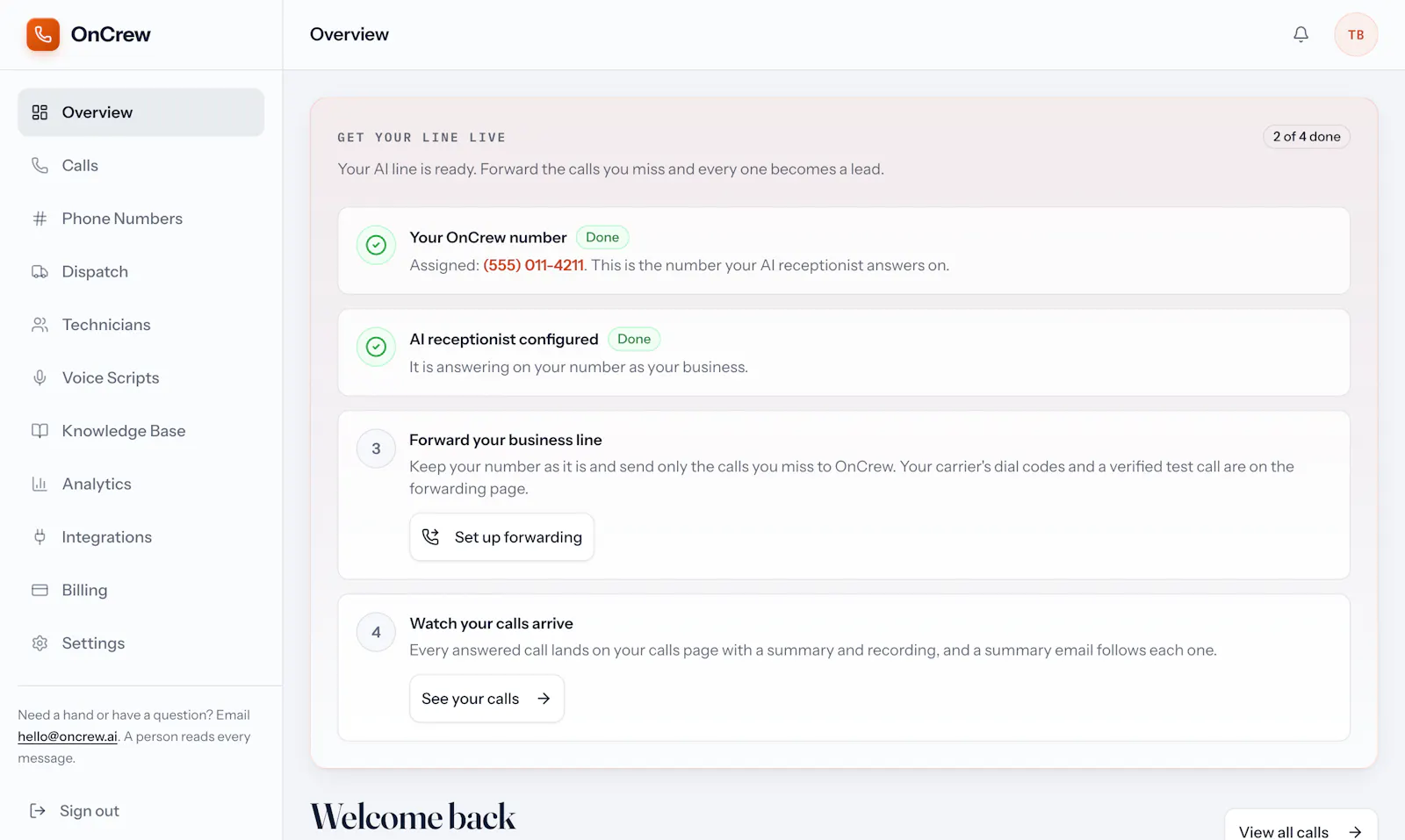The height and width of the screenshot is (840, 1405).
Task: Click the Done badge beside Your OnCrew number
Action: [602, 237]
